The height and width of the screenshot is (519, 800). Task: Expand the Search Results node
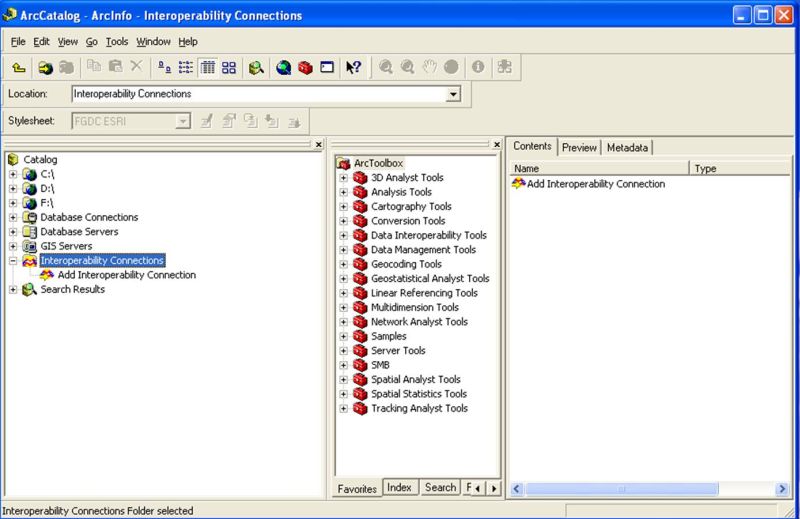pos(13,289)
